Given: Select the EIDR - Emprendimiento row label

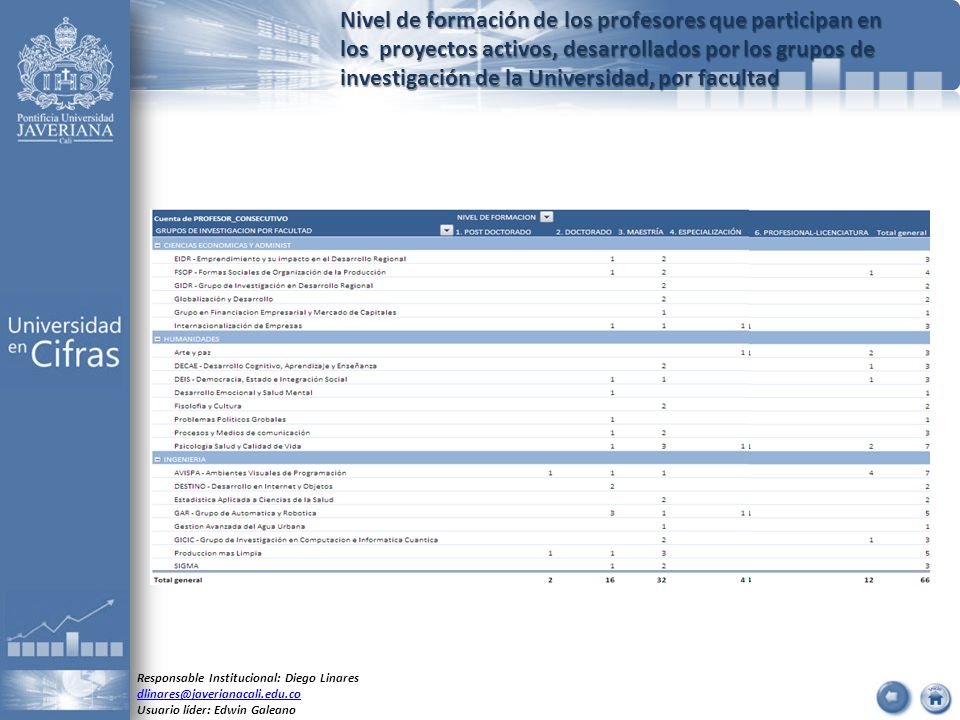Looking at the screenshot, I should click(290, 259).
